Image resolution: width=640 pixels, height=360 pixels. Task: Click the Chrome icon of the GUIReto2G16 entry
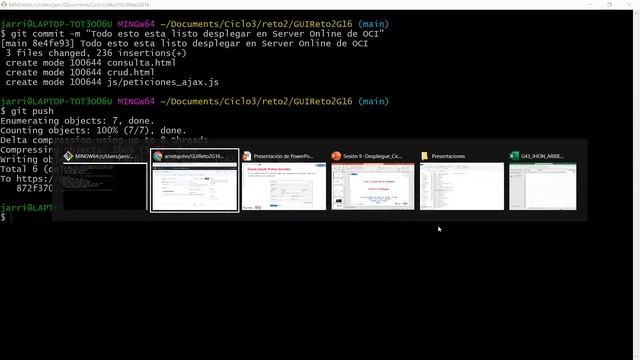(158, 156)
